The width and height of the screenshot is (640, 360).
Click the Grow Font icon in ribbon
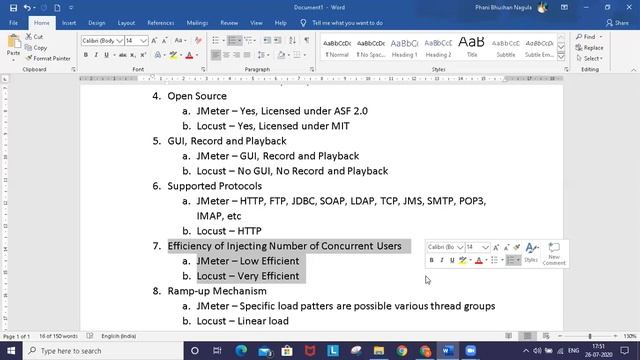[x=154, y=40]
